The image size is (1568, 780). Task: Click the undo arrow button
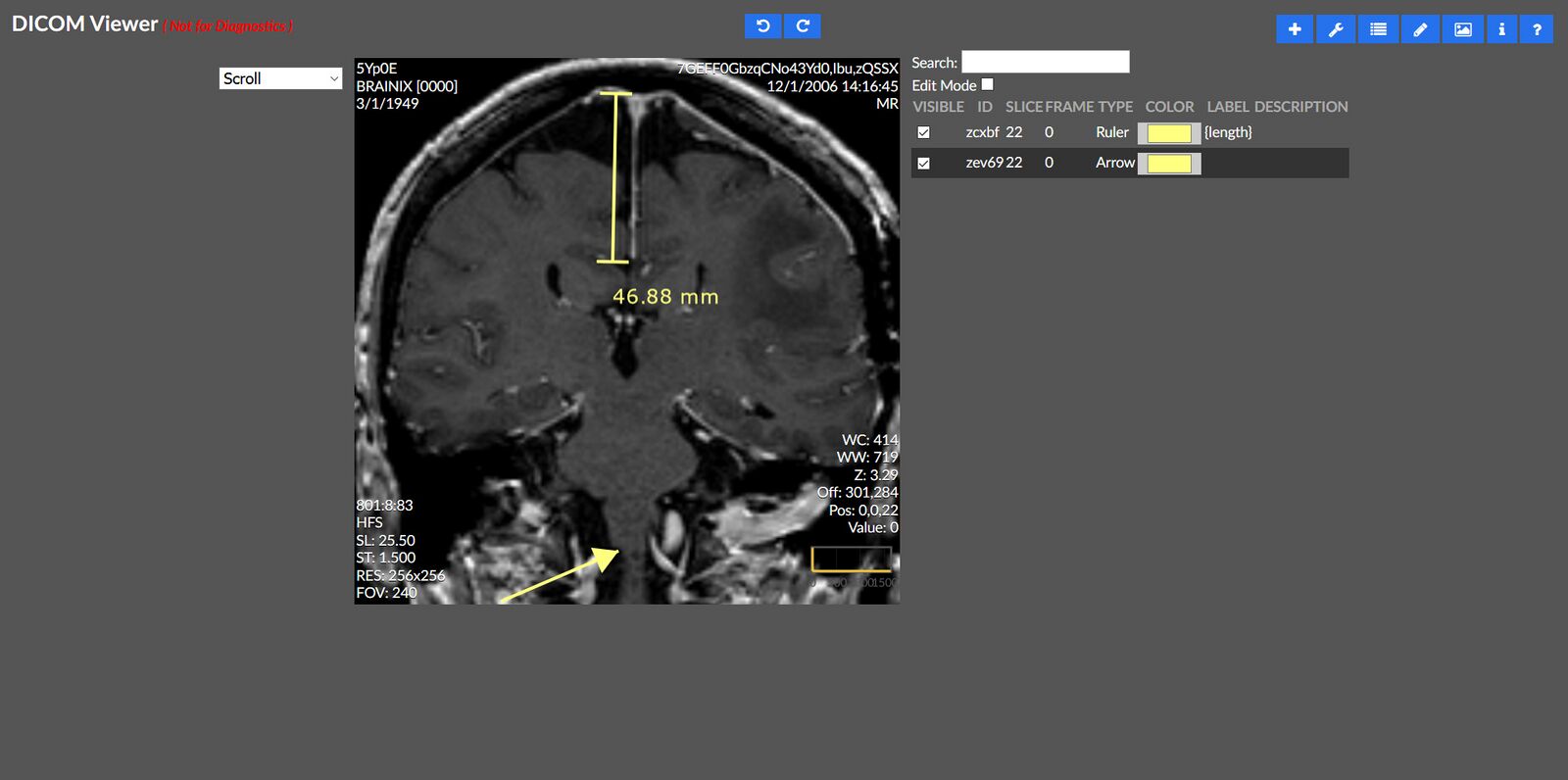click(762, 26)
